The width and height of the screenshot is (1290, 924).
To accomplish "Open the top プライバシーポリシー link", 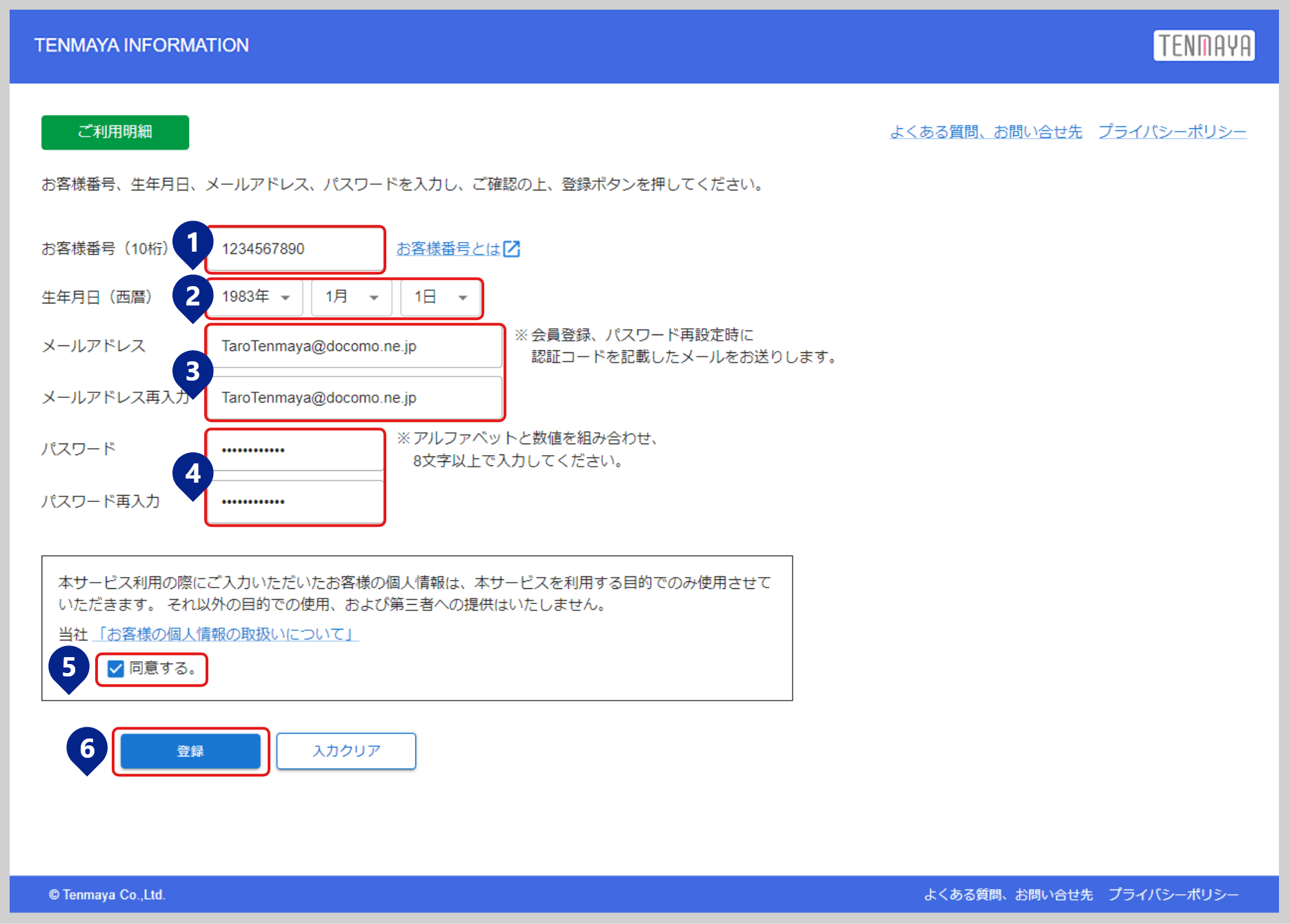I will (1172, 132).
